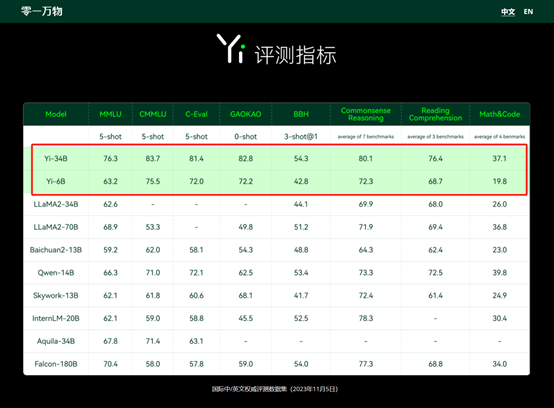The height and width of the screenshot is (408, 554).
Task: Click Yi-34B's CMMLU score 83.7
Action: (153, 159)
